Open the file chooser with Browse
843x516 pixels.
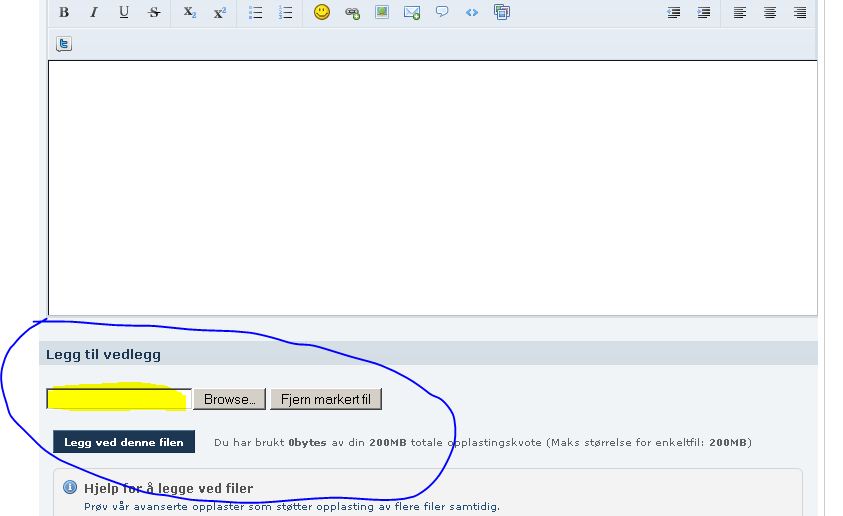pos(230,399)
